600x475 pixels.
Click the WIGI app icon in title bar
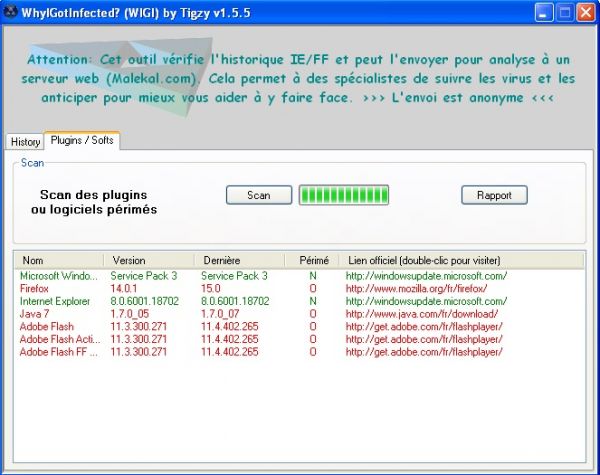click(10, 12)
